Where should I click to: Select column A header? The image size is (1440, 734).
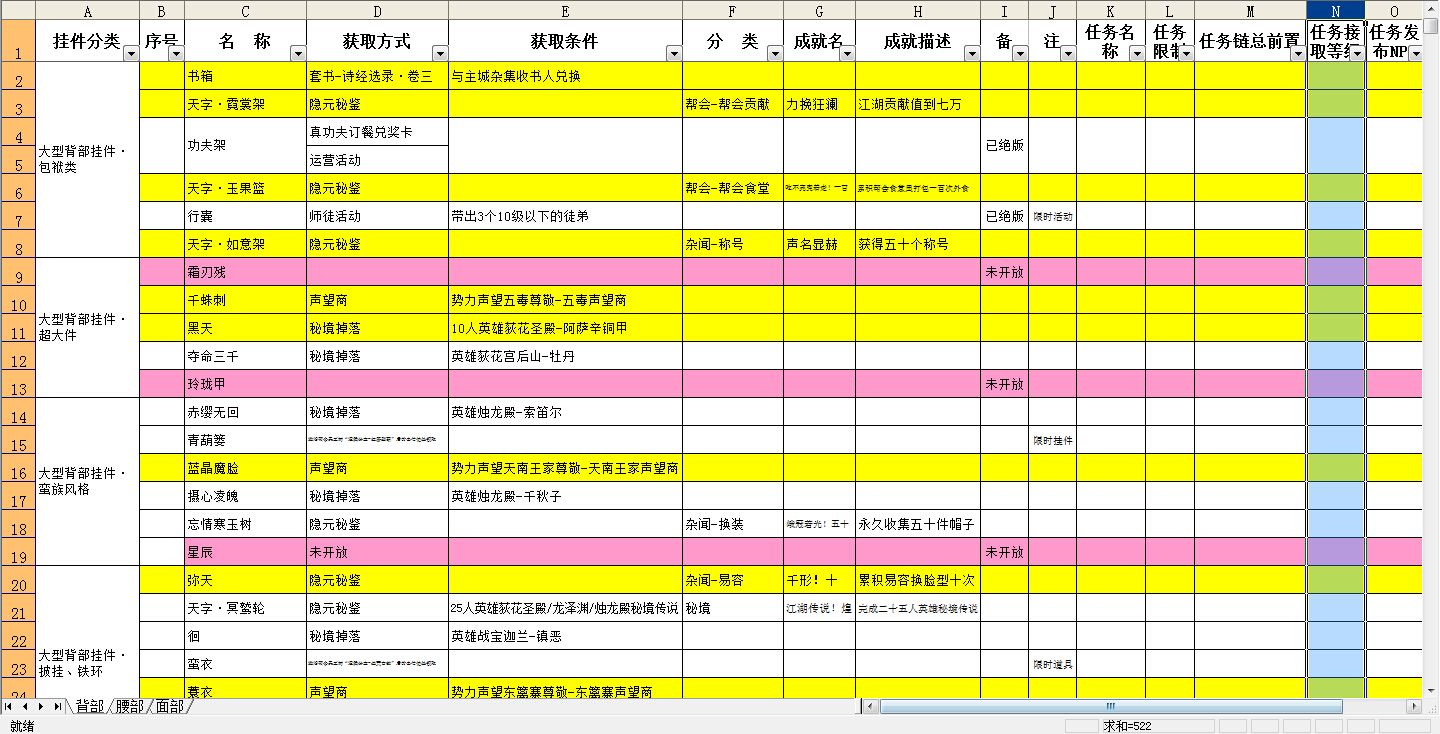(88, 10)
